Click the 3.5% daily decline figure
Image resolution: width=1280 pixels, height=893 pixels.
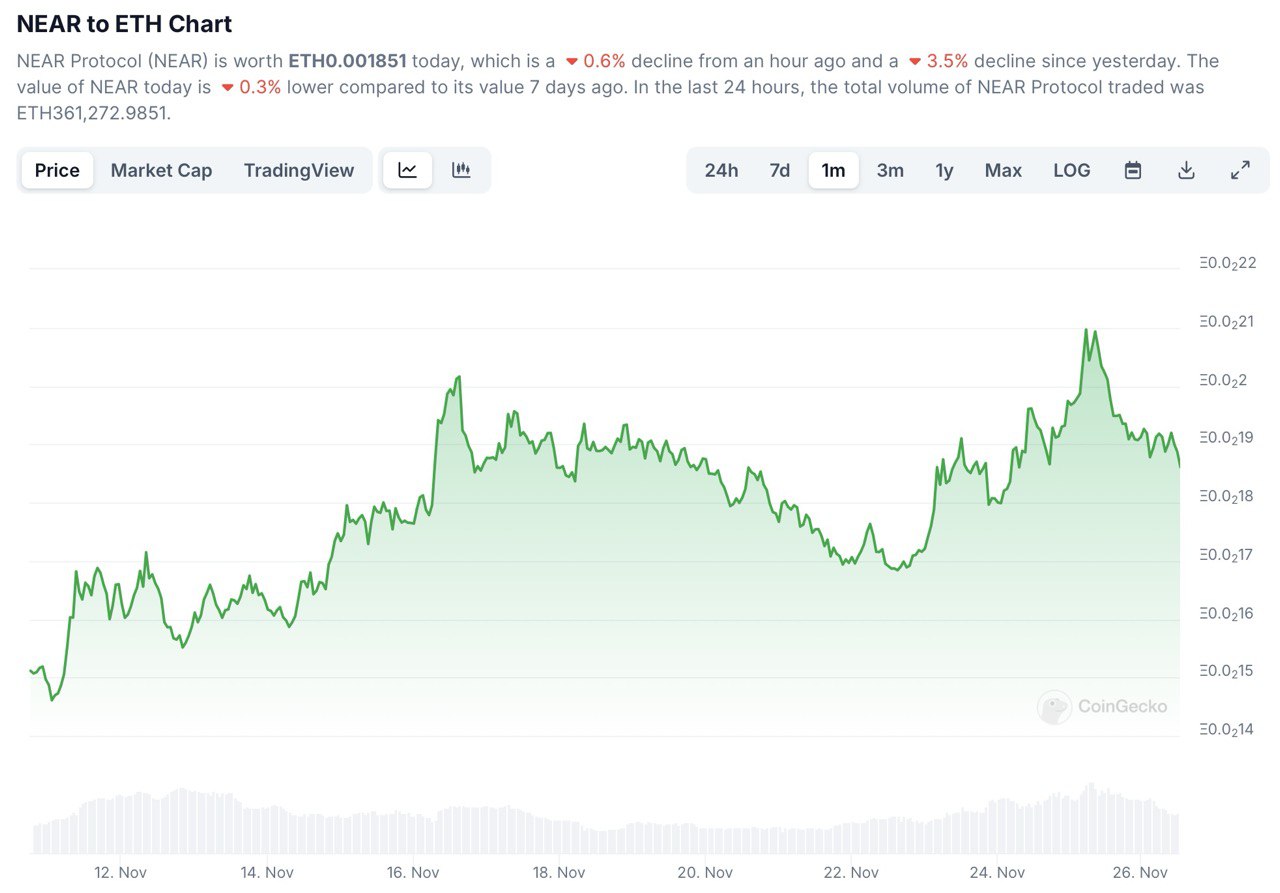(946, 61)
